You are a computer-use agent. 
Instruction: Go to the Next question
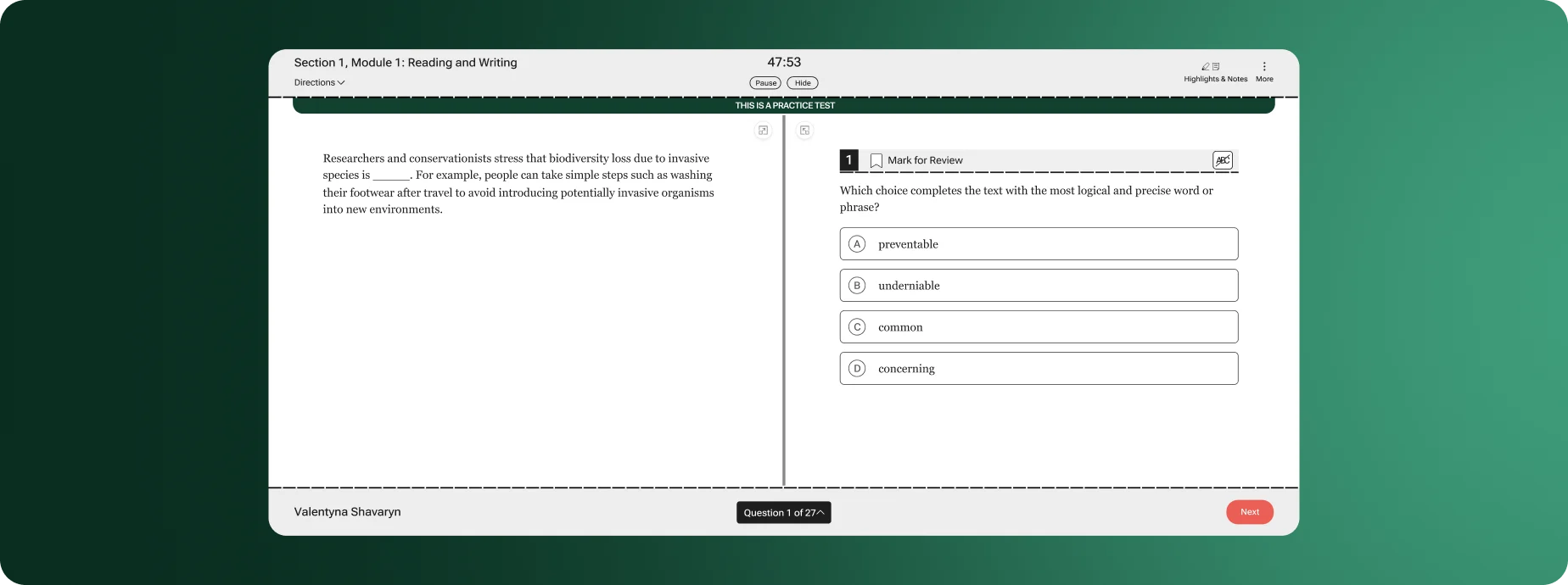pos(1249,512)
